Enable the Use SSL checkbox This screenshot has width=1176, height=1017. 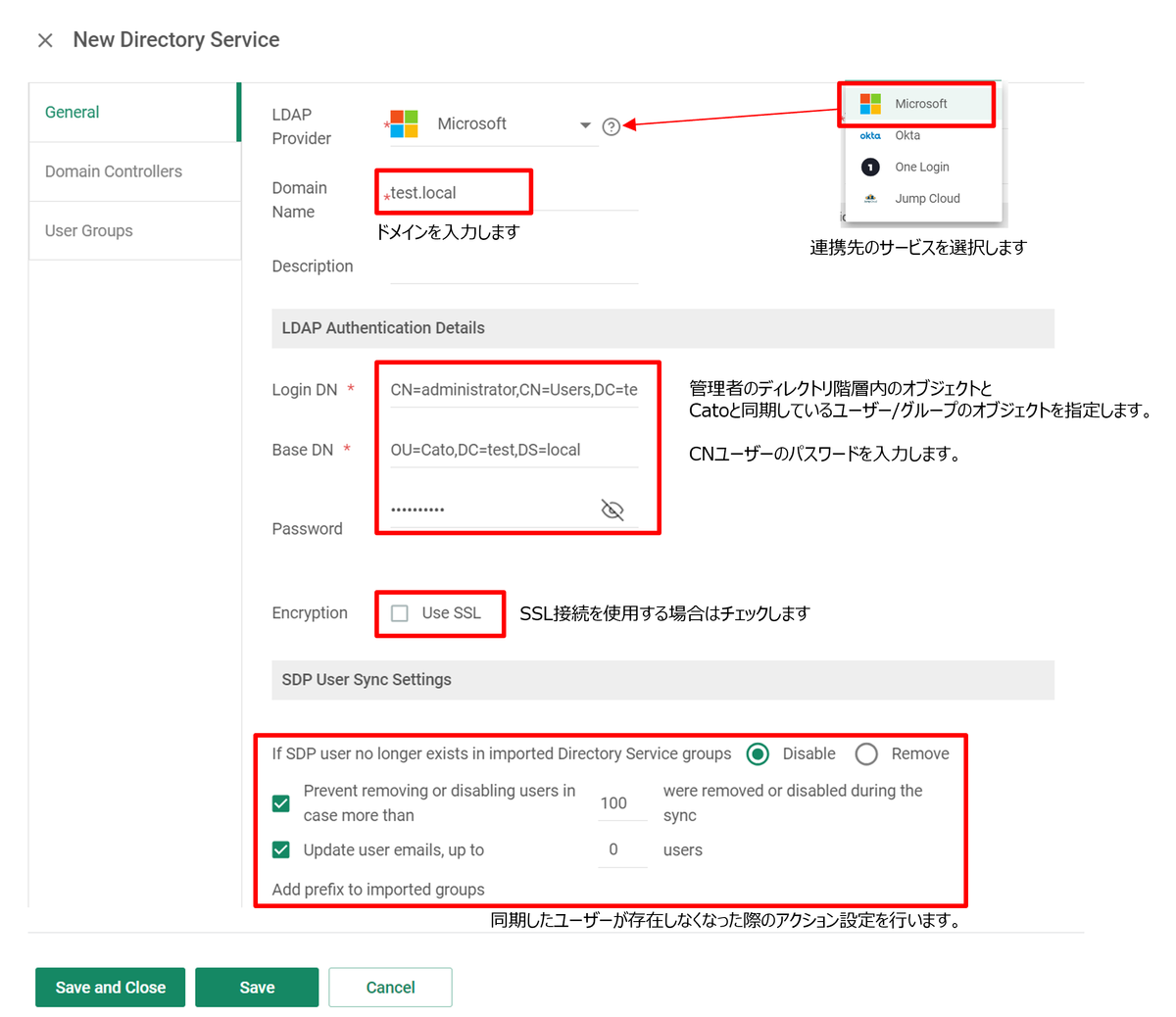(x=400, y=613)
